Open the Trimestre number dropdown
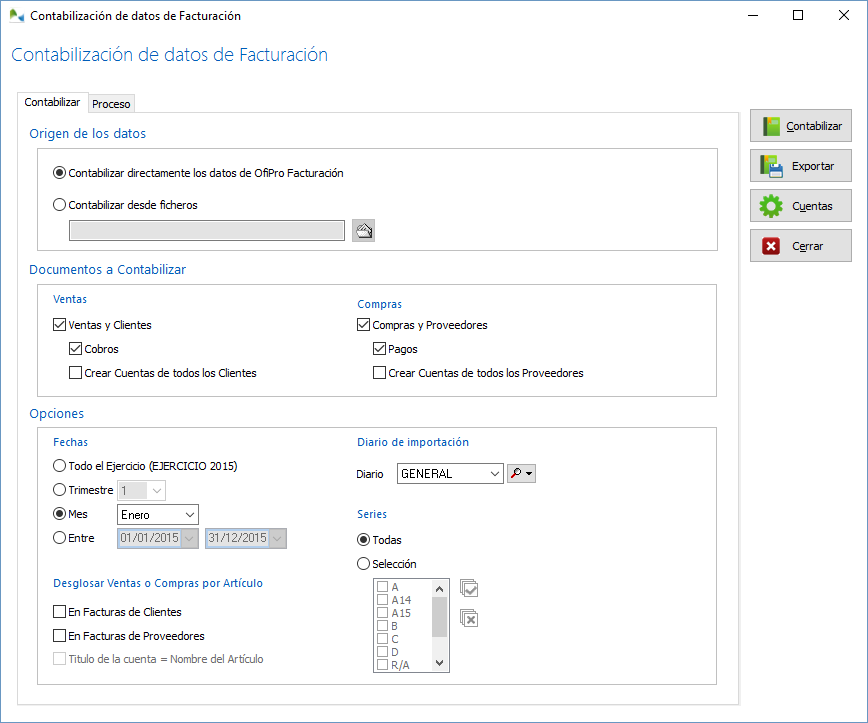868x723 pixels. 154,490
